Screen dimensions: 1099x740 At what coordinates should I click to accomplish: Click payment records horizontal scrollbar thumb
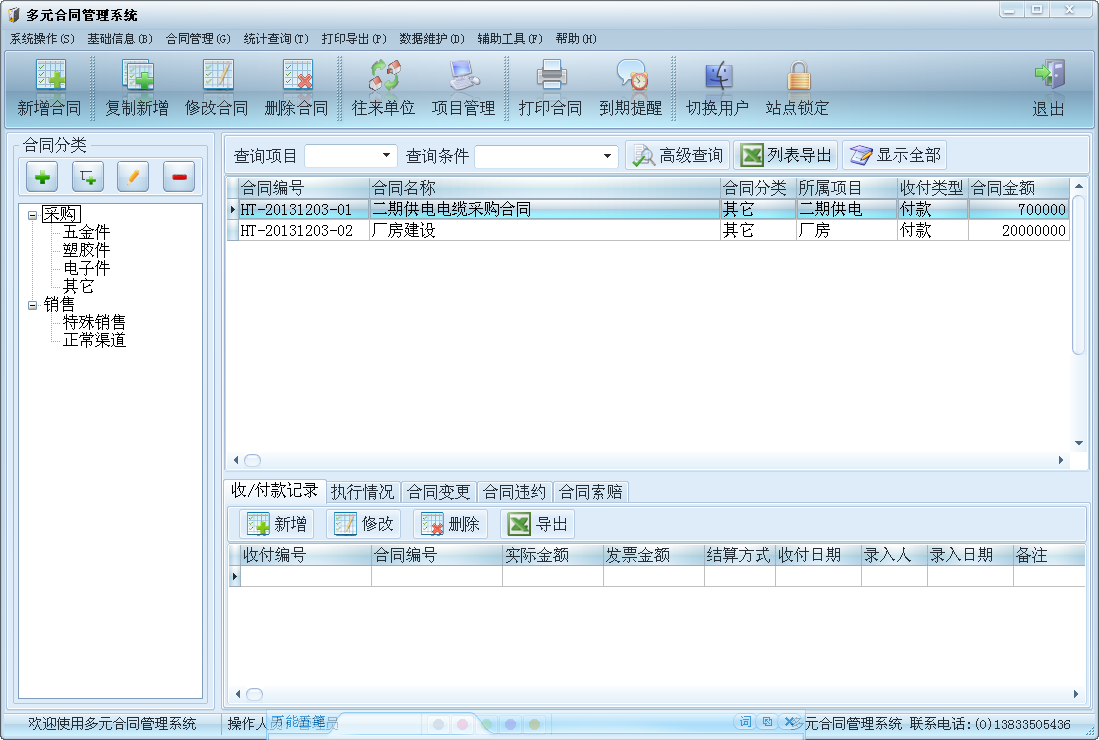pyautogui.click(x=254, y=694)
